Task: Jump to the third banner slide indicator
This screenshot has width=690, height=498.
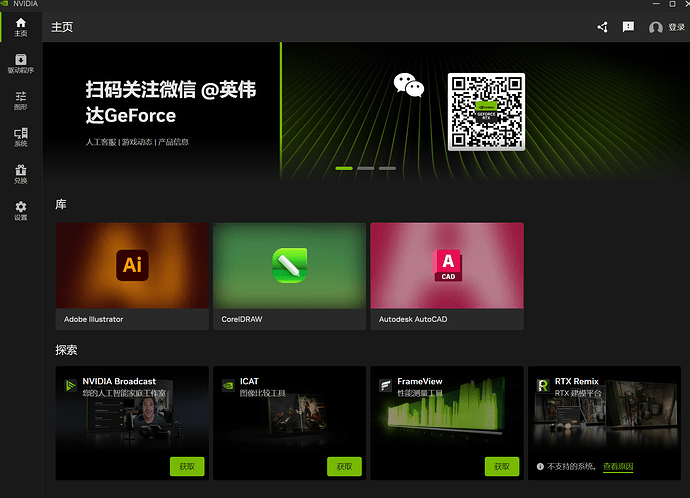Action: pos(387,168)
